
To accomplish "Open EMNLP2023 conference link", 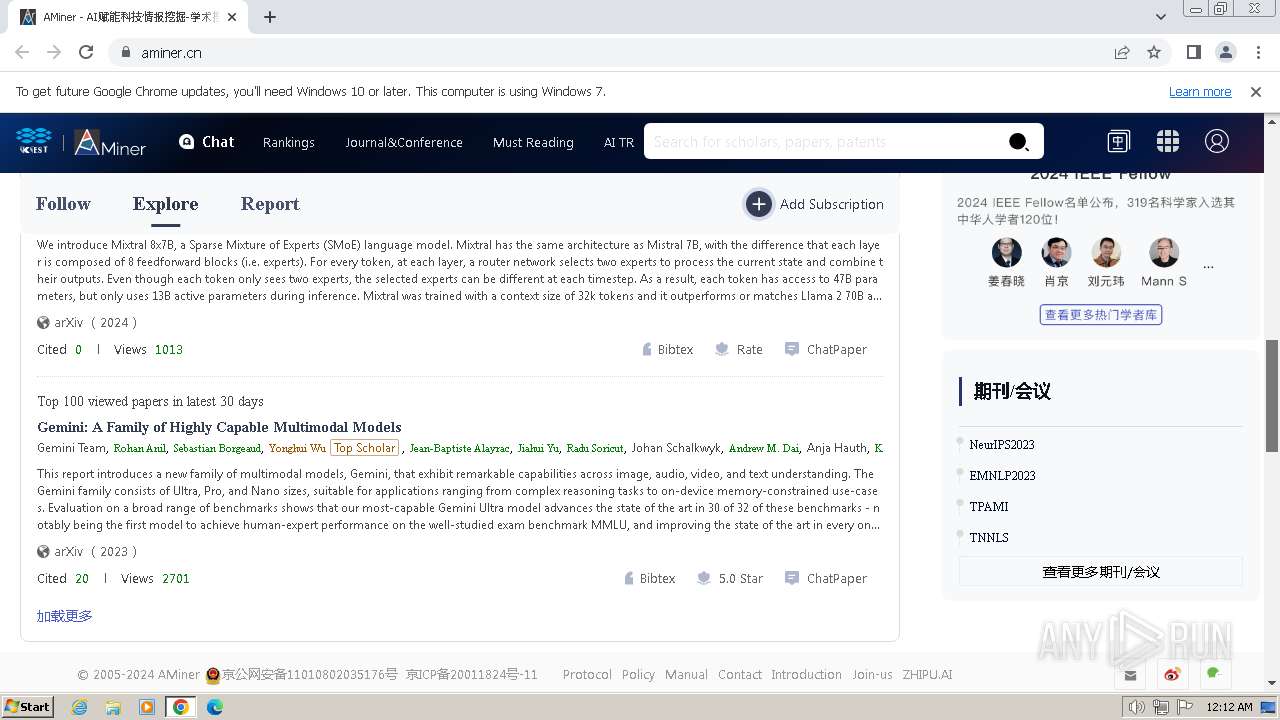I will pyautogui.click(x=1002, y=475).
